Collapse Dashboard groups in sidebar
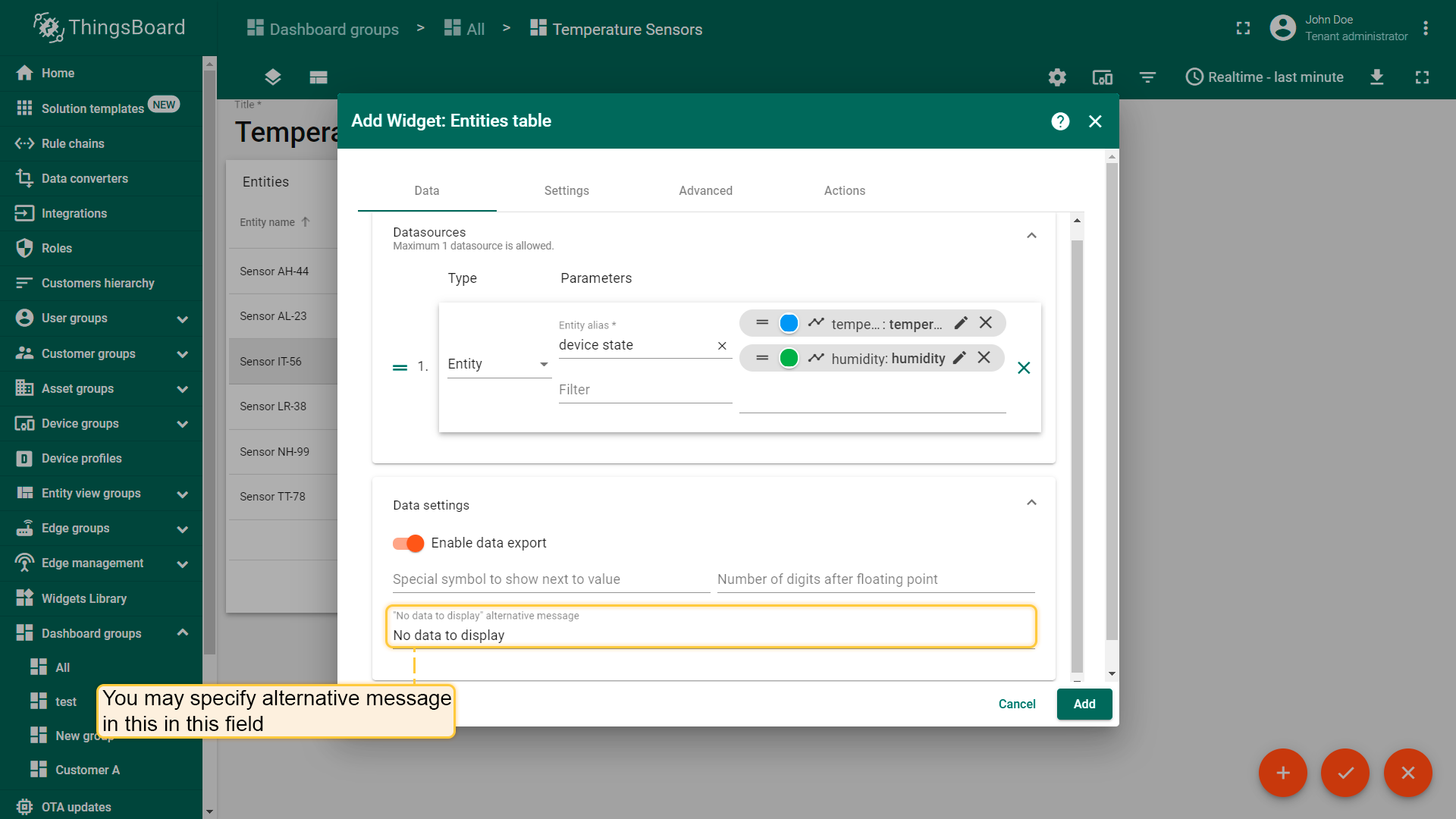Viewport: 1456px width, 819px height. [x=182, y=632]
